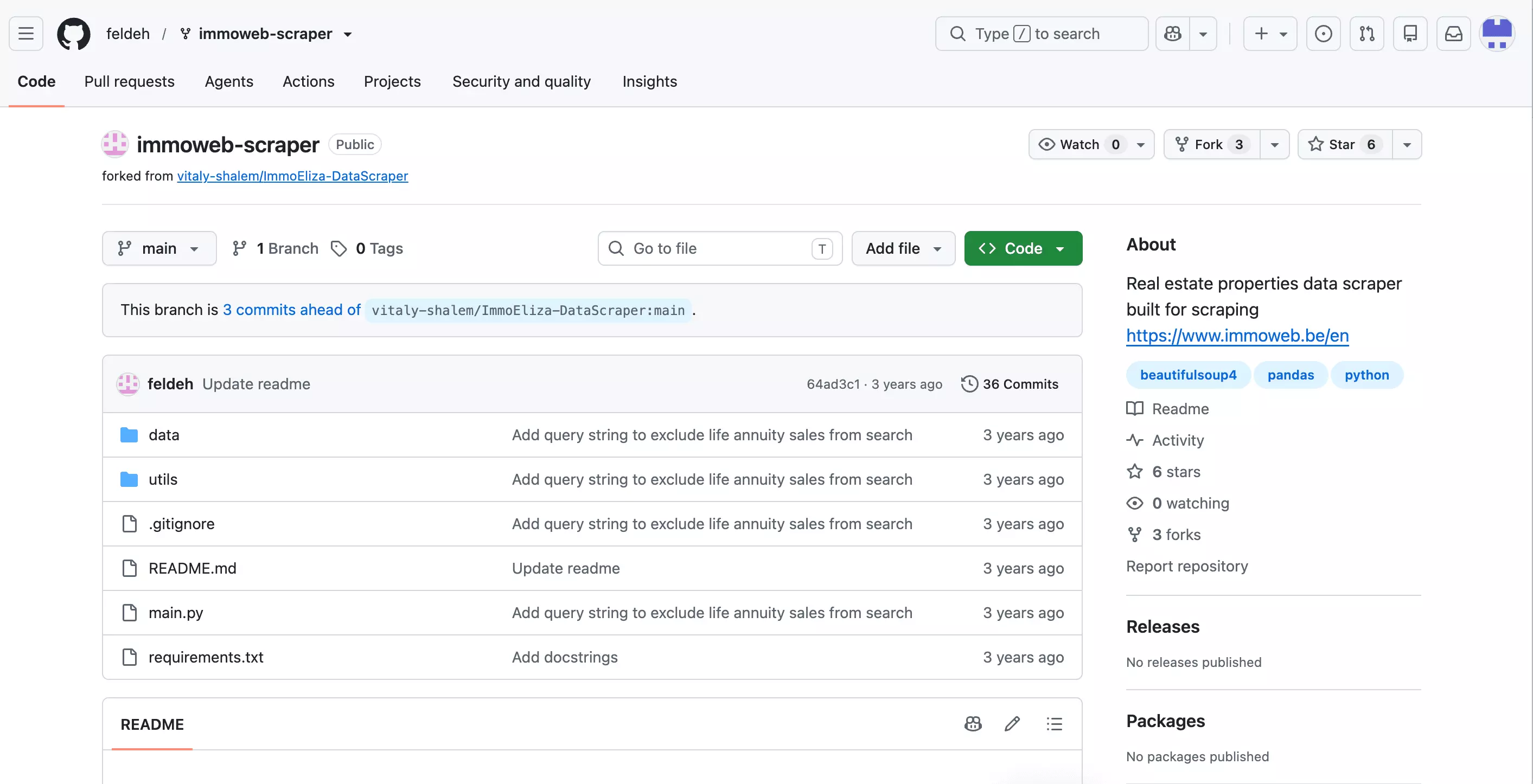Open feldeh avatar in latest commit row

click(127, 384)
